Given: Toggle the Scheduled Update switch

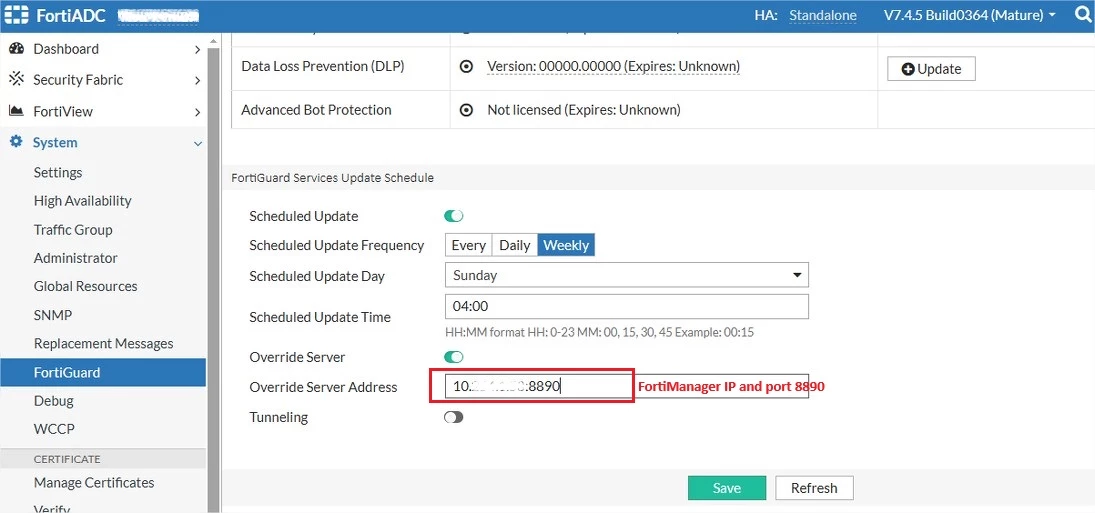Looking at the screenshot, I should [454, 216].
